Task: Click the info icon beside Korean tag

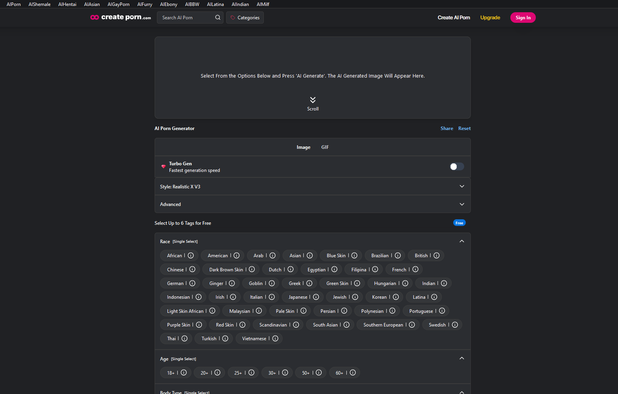Action: click(x=396, y=297)
